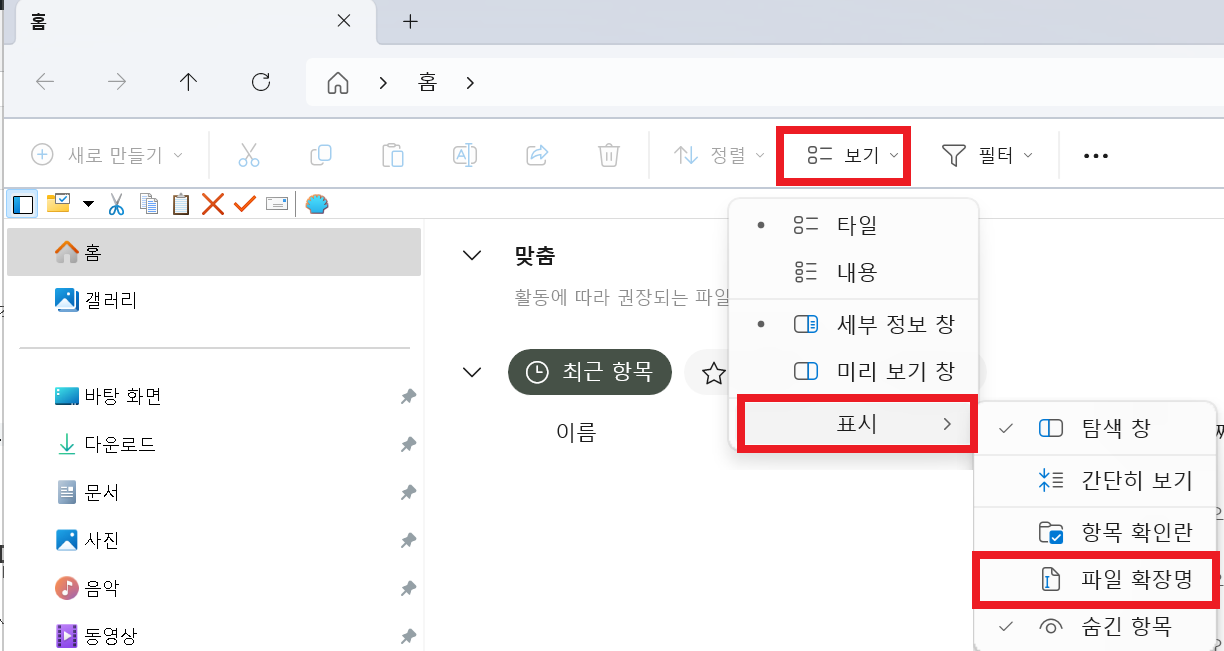The height and width of the screenshot is (651, 1224).
Task: Enable 파일 확장명 in the submenu
Action: pyautogui.click(x=1097, y=580)
